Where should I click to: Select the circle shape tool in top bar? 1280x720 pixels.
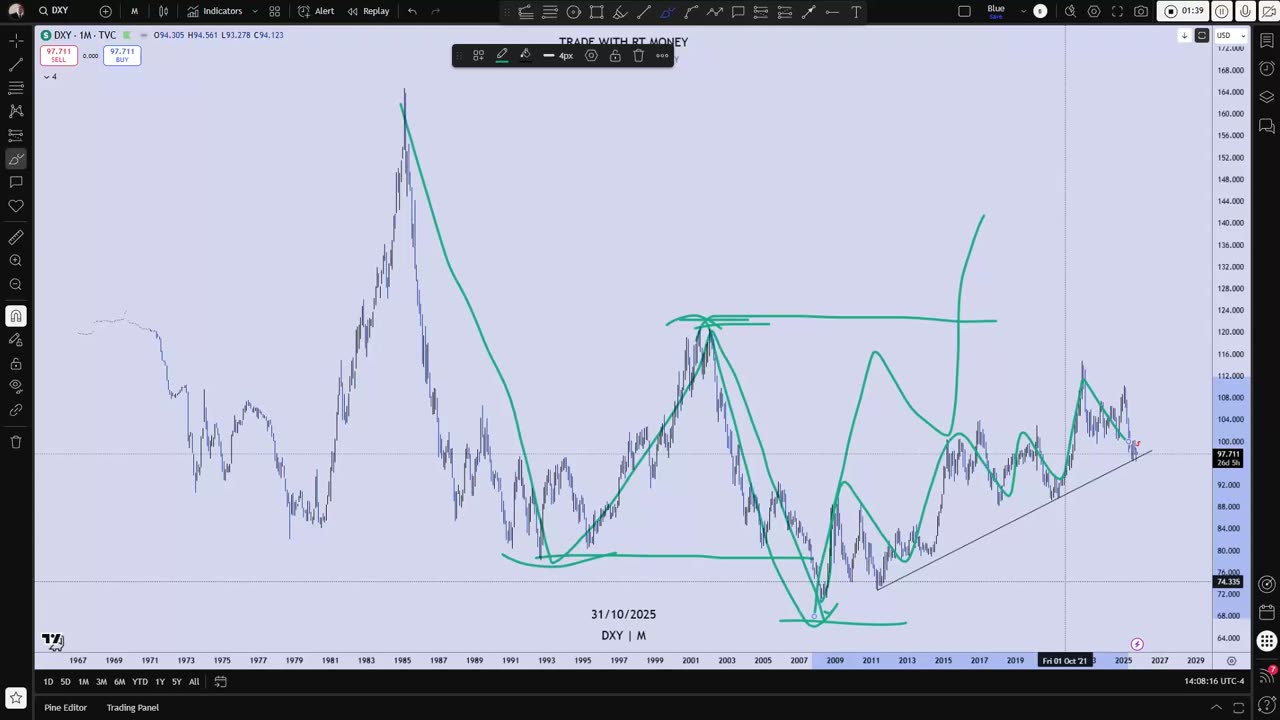[x=573, y=12]
